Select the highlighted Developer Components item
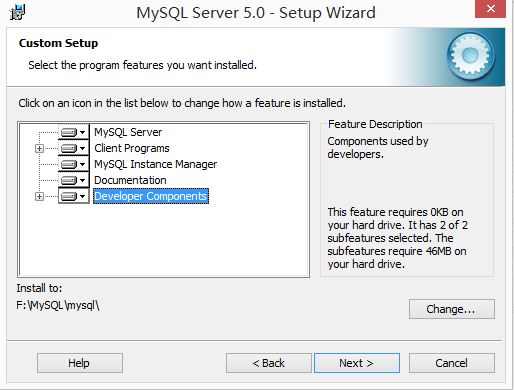 (x=151, y=196)
